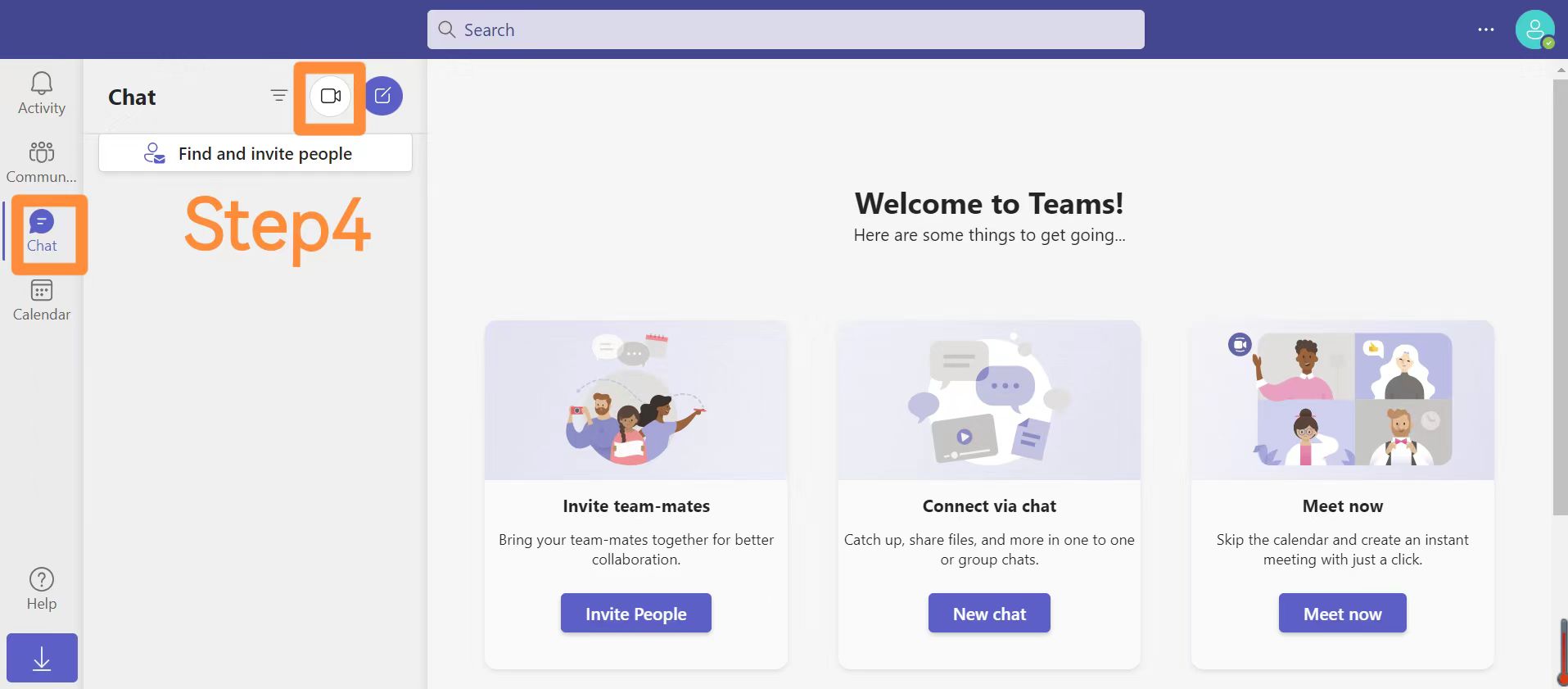Screen dimensions: 1568x689
Task: Click 'Skip the calendar' description text
Action: pos(1343,550)
